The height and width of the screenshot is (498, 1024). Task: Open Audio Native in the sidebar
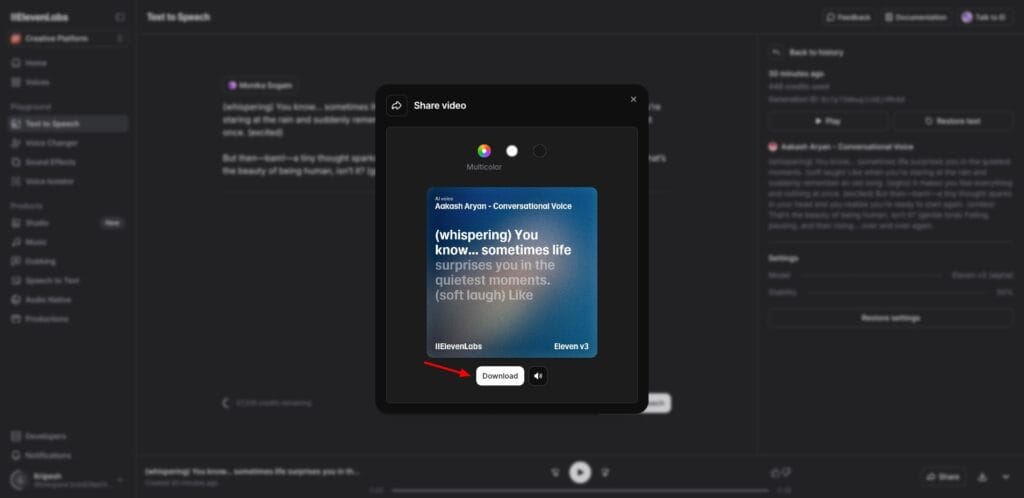click(x=68, y=300)
